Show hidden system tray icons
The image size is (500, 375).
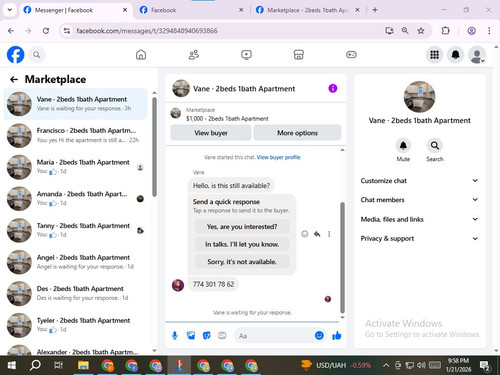click(386, 365)
